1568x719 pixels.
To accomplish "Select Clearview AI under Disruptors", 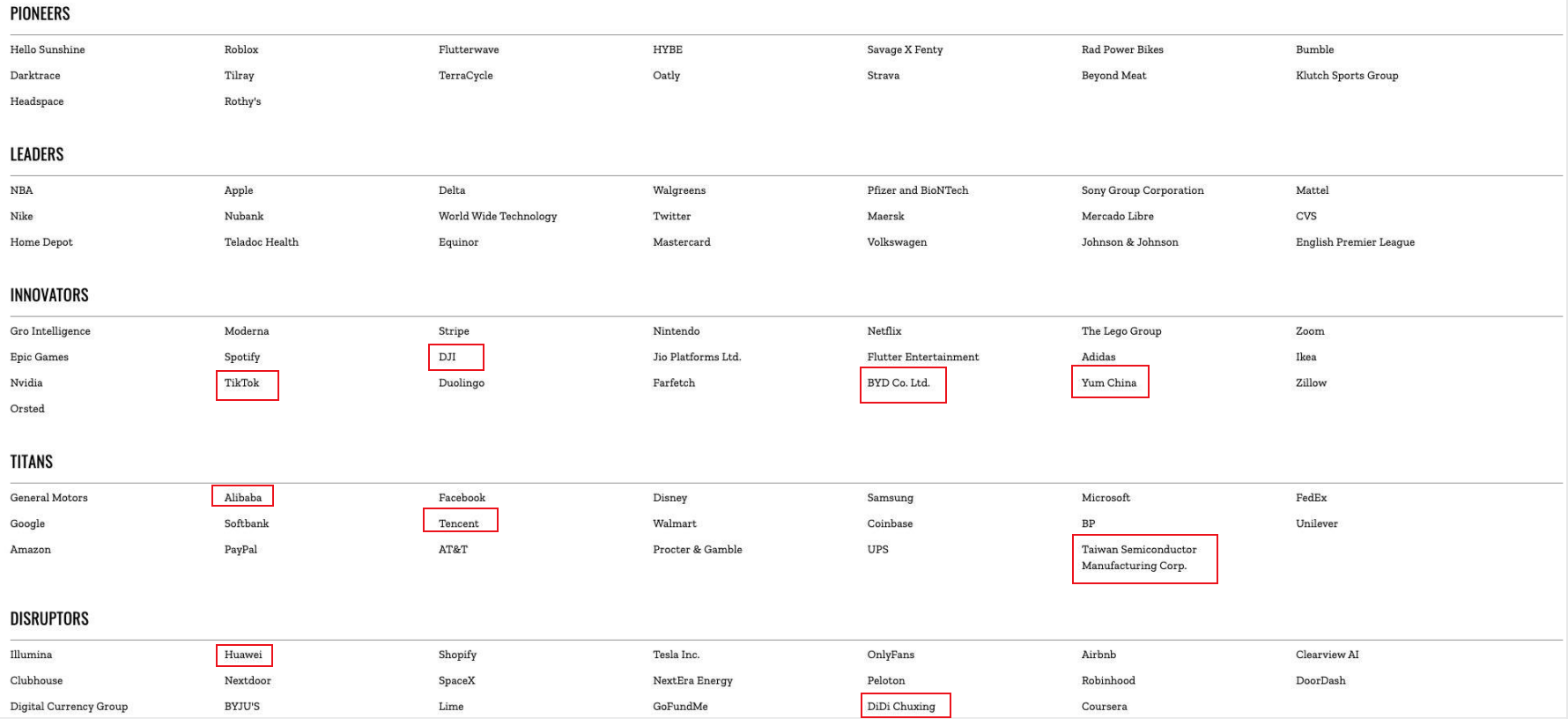I will [x=1328, y=655].
